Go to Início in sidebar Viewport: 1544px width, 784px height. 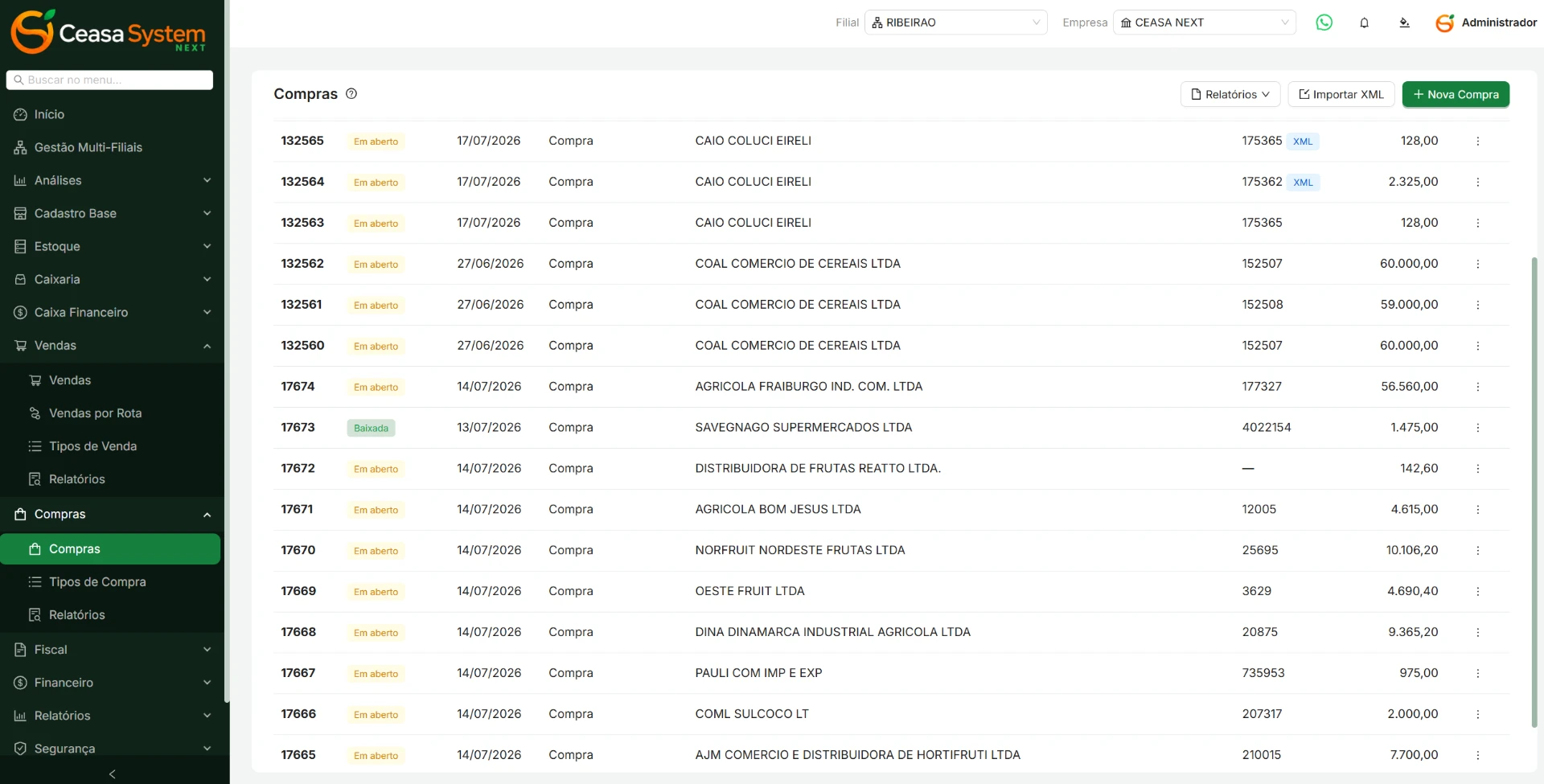click(x=112, y=114)
